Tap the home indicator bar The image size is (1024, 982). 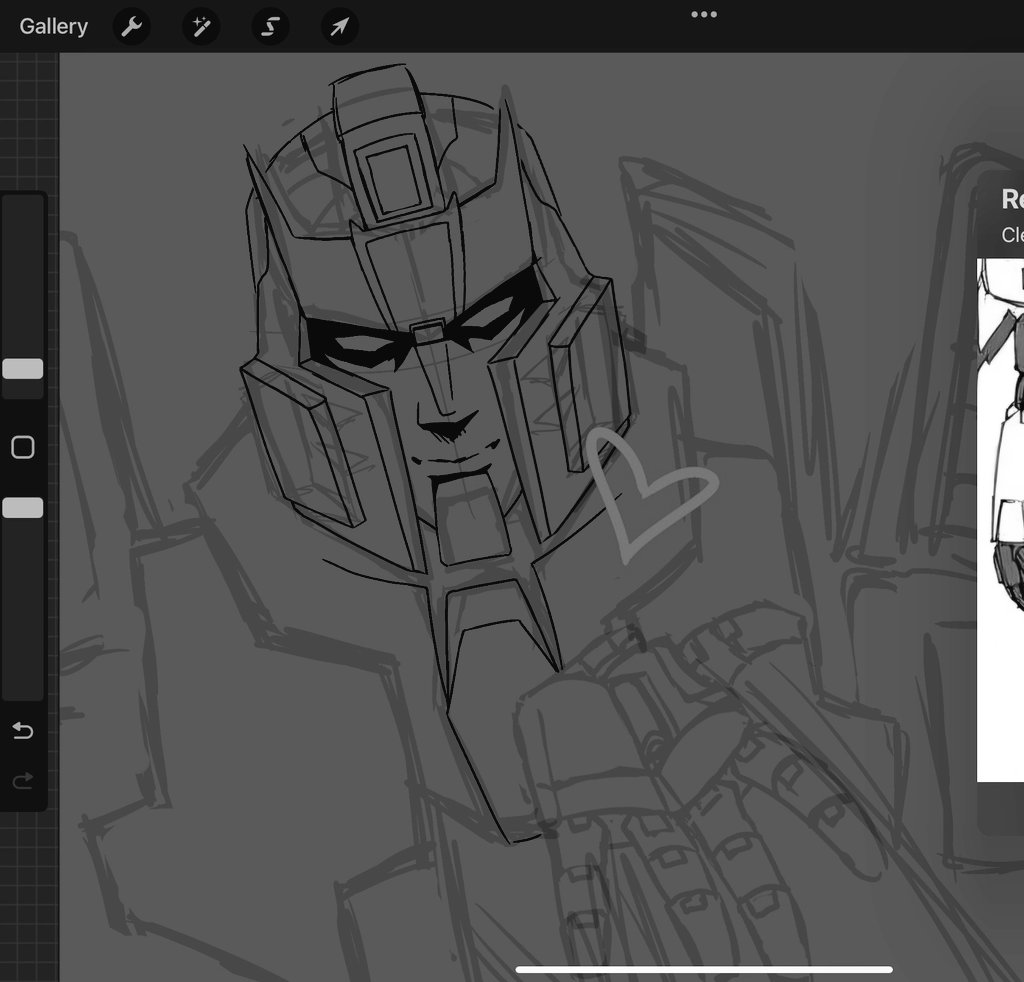point(704,970)
